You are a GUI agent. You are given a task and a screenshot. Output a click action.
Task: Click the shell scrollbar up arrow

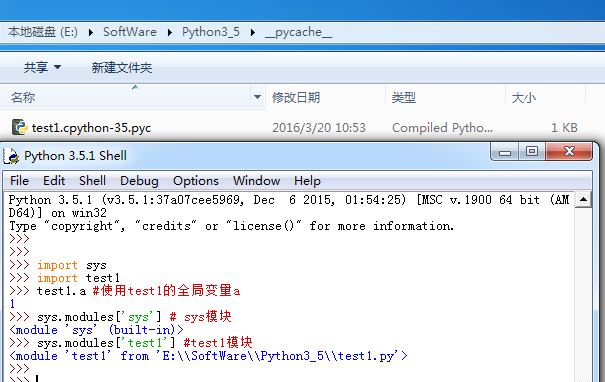583,199
